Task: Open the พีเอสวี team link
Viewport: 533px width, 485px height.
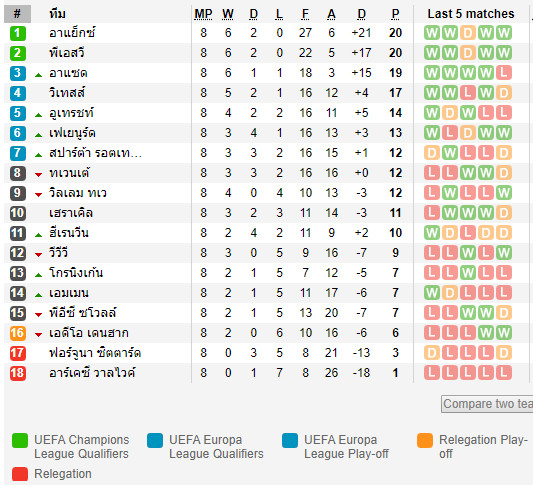Action: pyautogui.click(x=67, y=53)
